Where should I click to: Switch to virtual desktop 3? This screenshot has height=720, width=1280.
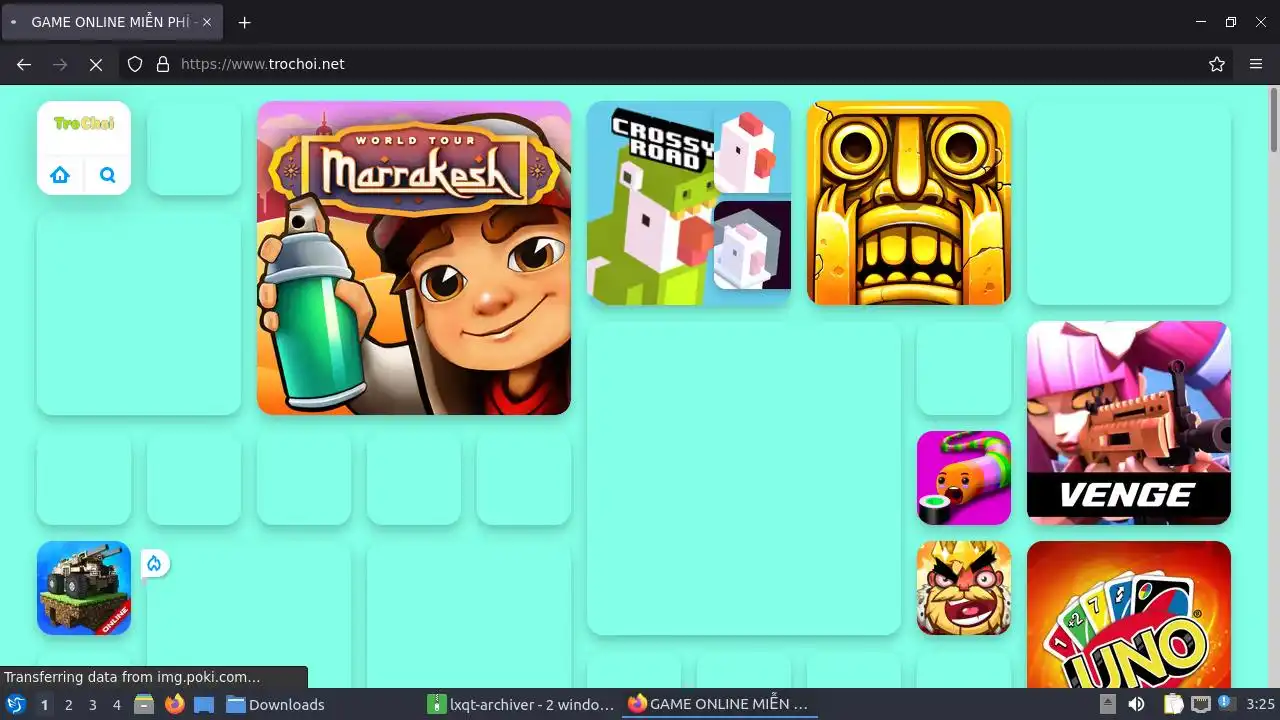92,704
